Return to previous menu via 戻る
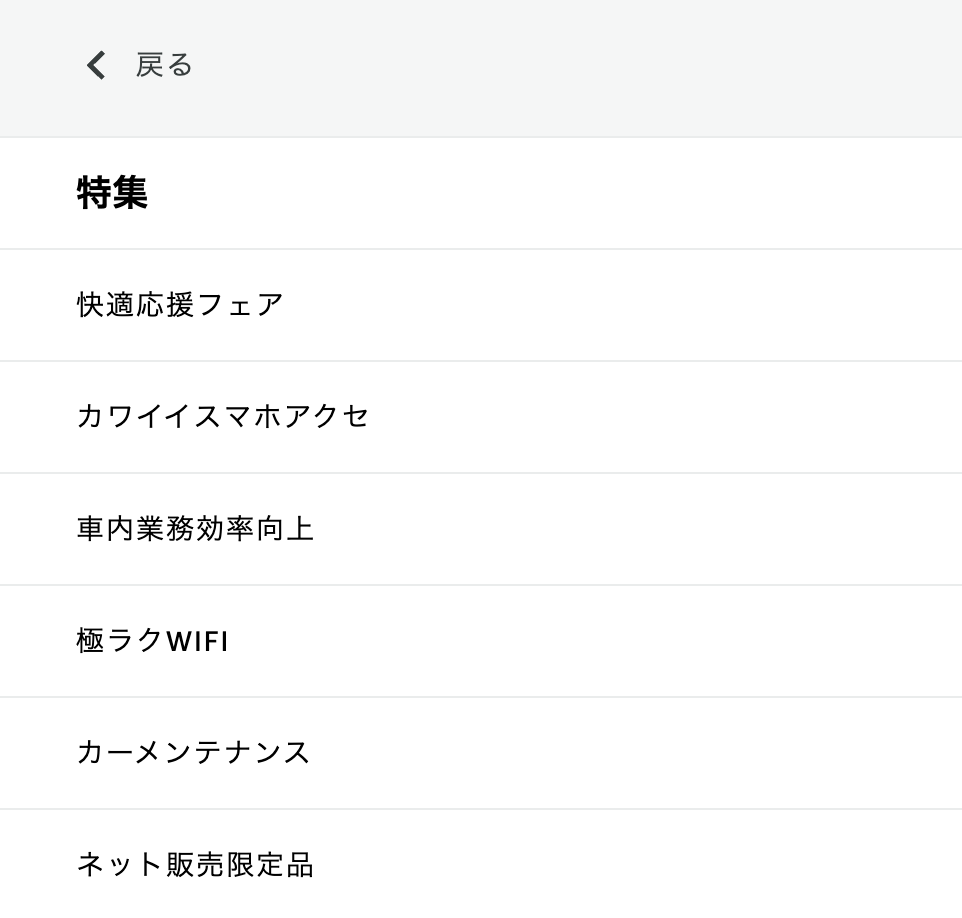The height and width of the screenshot is (918, 962). click(x=164, y=65)
